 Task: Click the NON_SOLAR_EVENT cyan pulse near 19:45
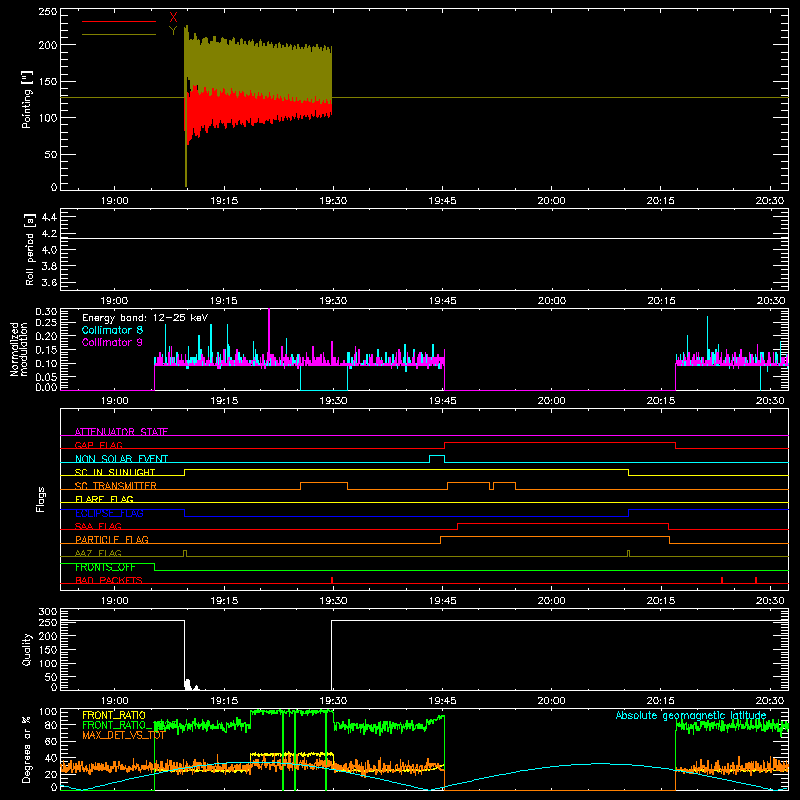tap(437, 458)
